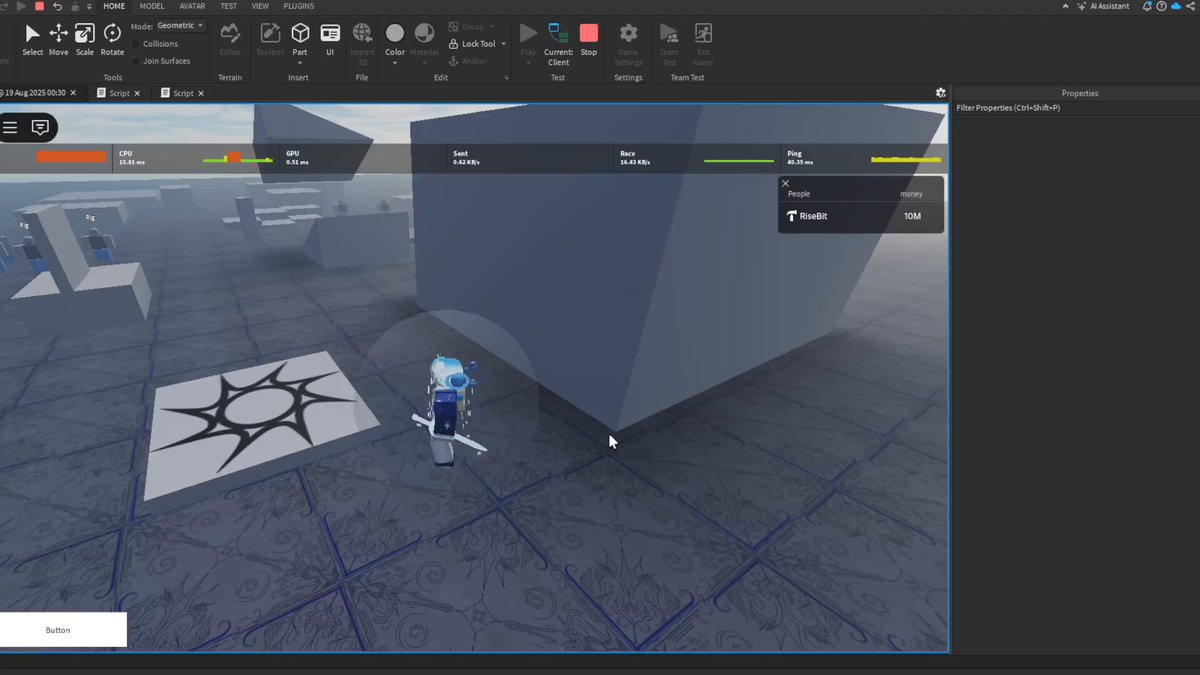Close the second Script tab
Screen dimensions: 1200x675
[x=201, y=93]
